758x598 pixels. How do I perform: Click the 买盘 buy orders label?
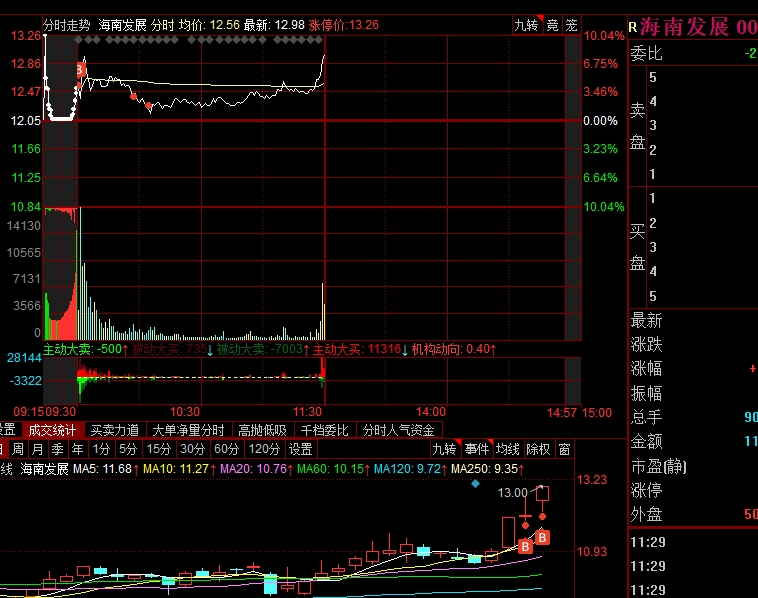click(x=638, y=248)
